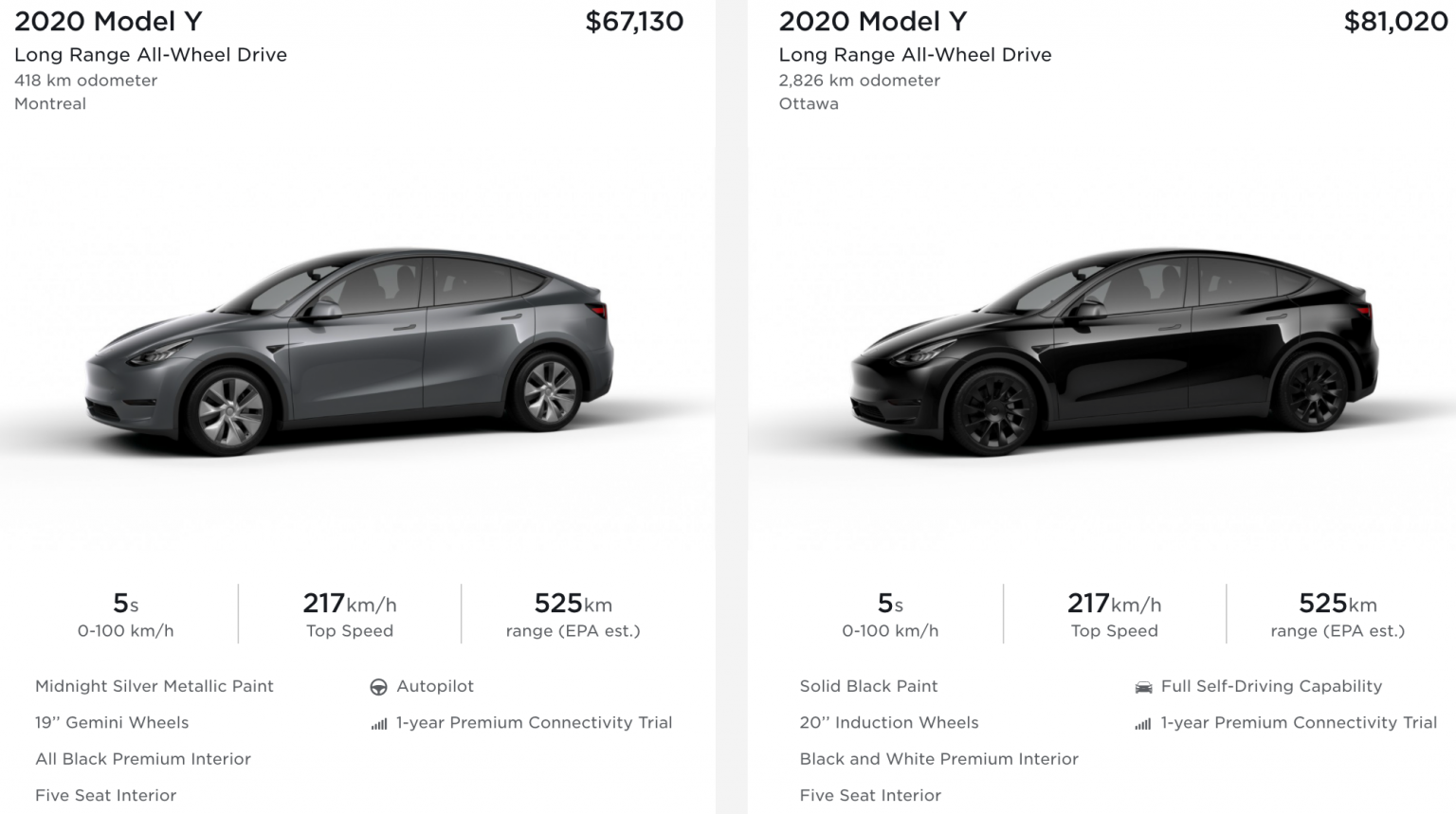Click the Premium Connectivity signal bars icon on Ottawa listing

click(x=1142, y=722)
